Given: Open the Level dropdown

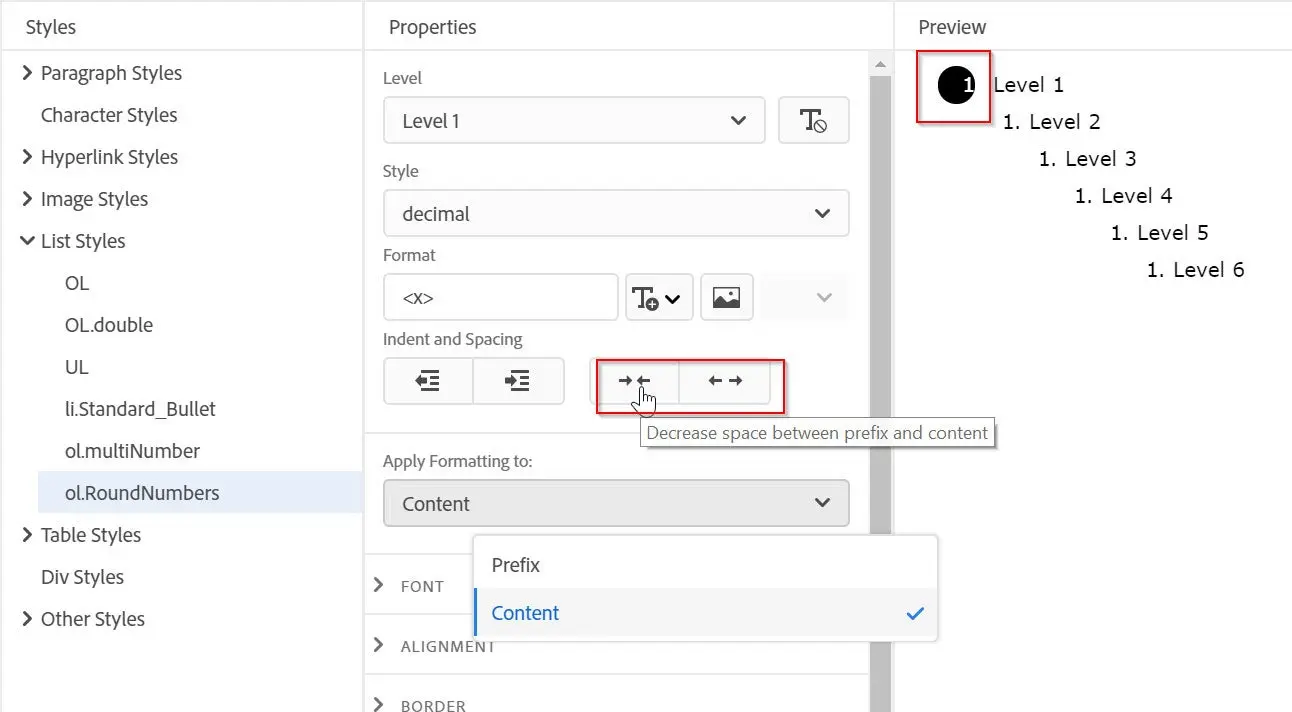Looking at the screenshot, I should (x=573, y=119).
